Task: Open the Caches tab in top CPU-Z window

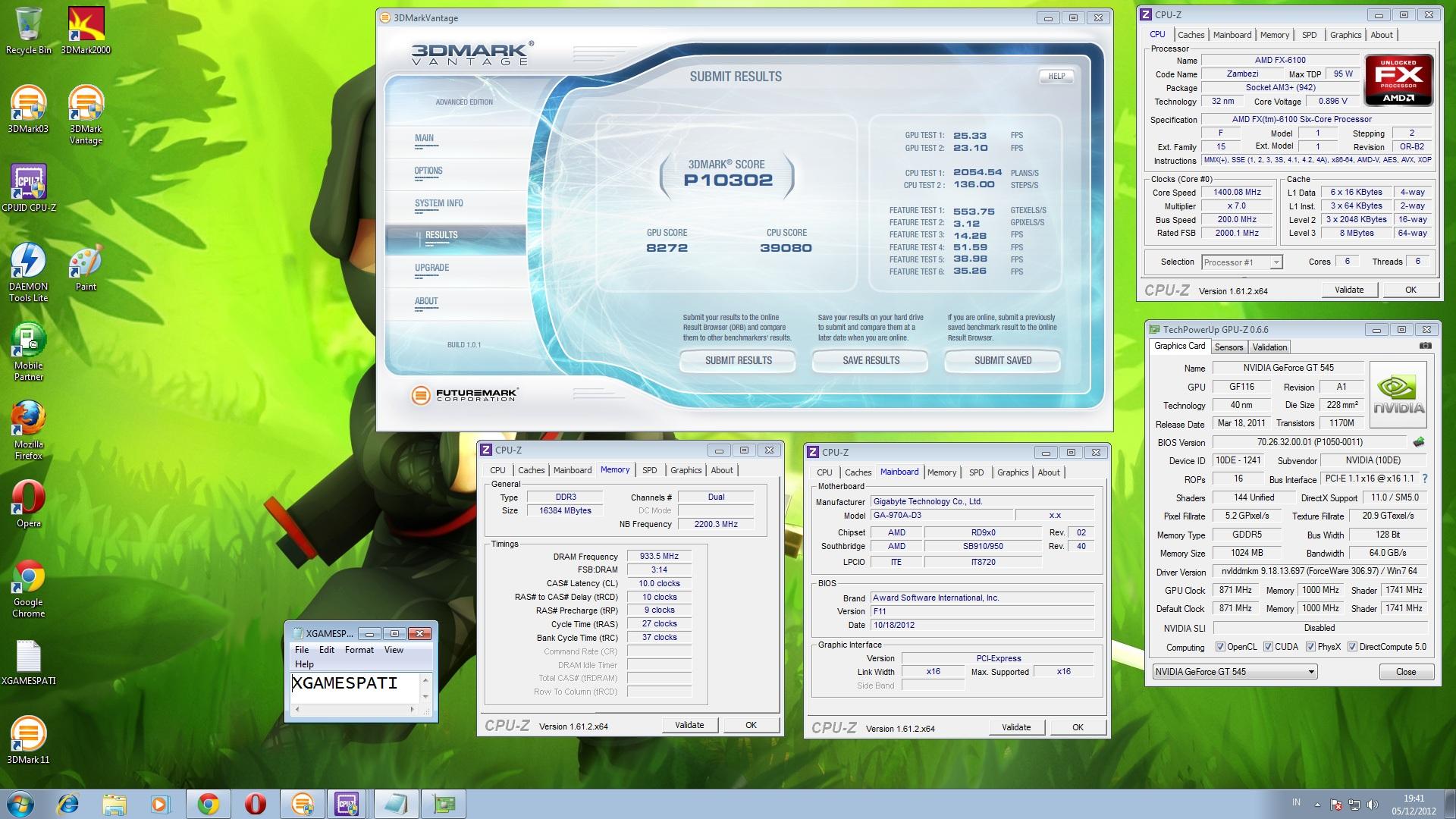Action: pyautogui.click(x=1191, y=35)
